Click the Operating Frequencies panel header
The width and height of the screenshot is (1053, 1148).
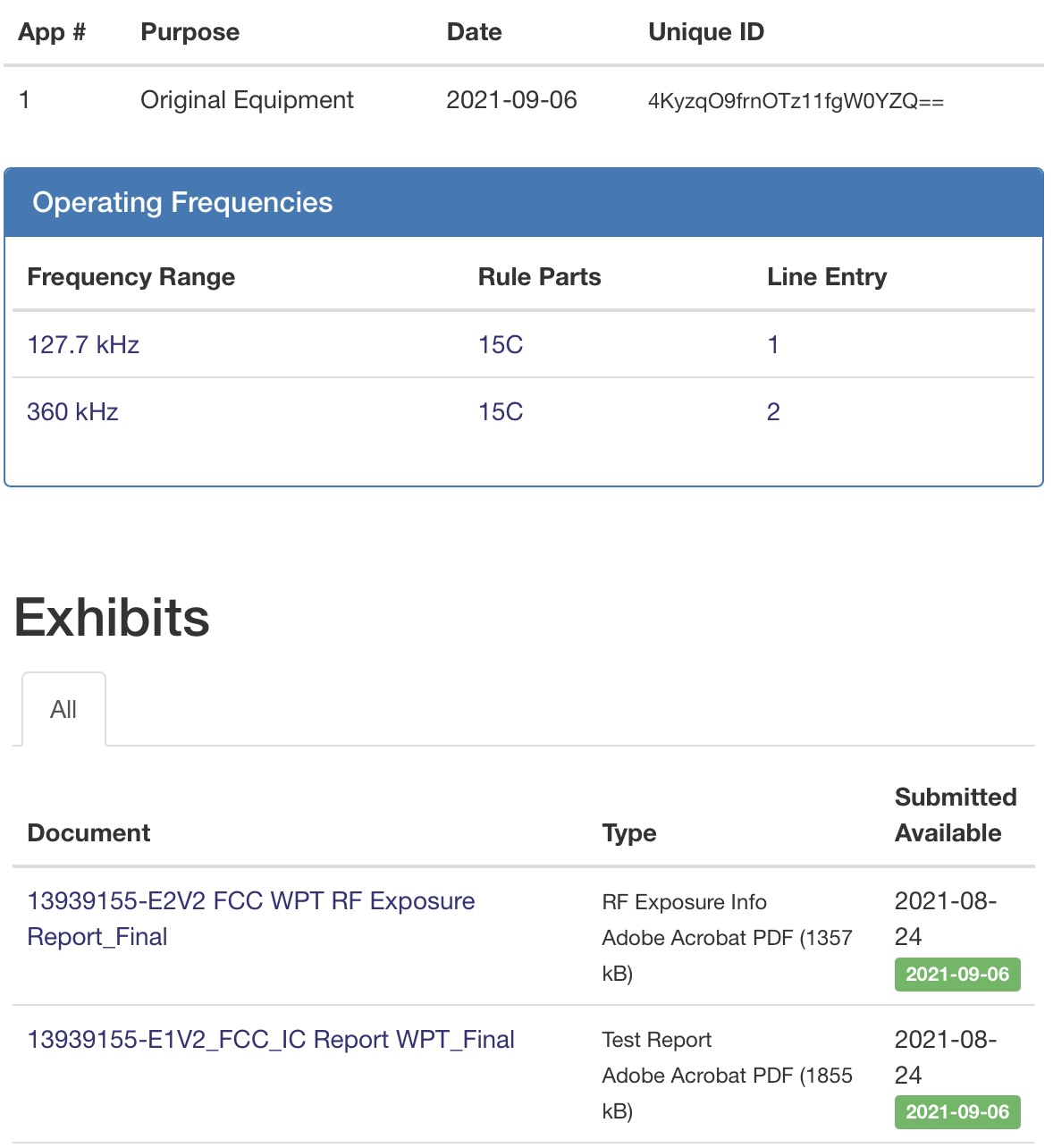(x=524, y=202)
